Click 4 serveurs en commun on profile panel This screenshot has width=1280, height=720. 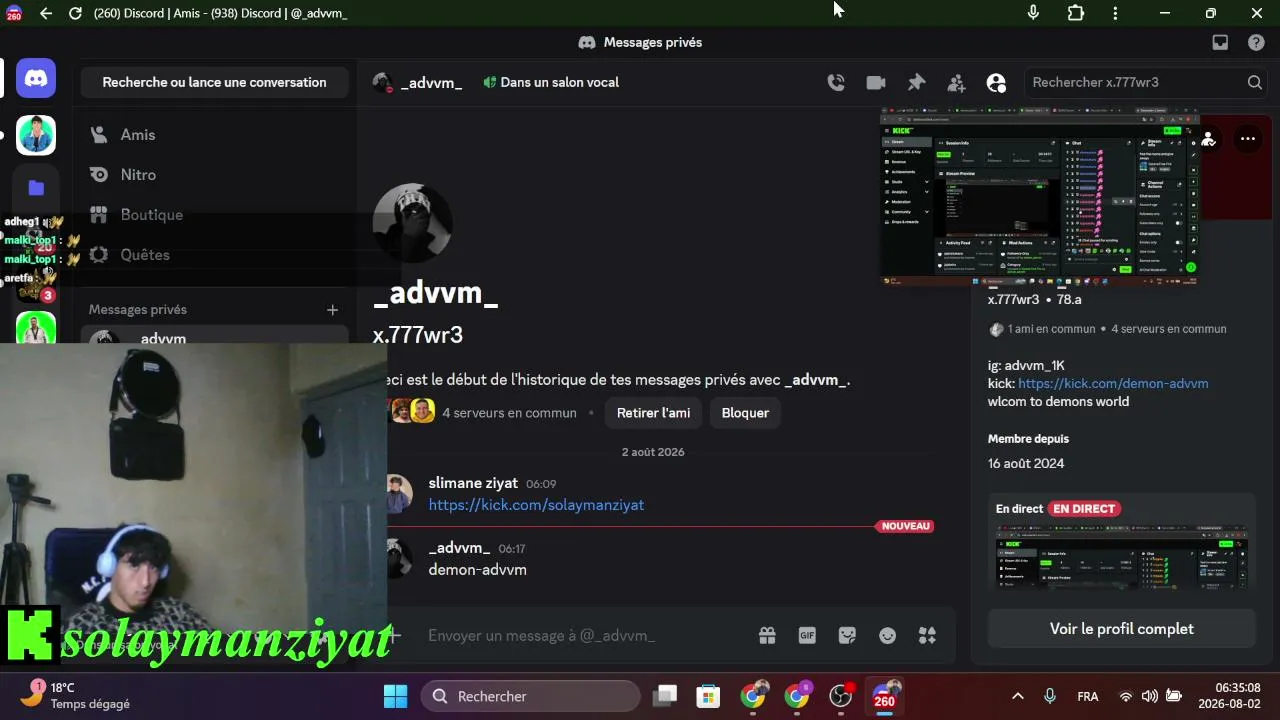tap(1168, 329)
